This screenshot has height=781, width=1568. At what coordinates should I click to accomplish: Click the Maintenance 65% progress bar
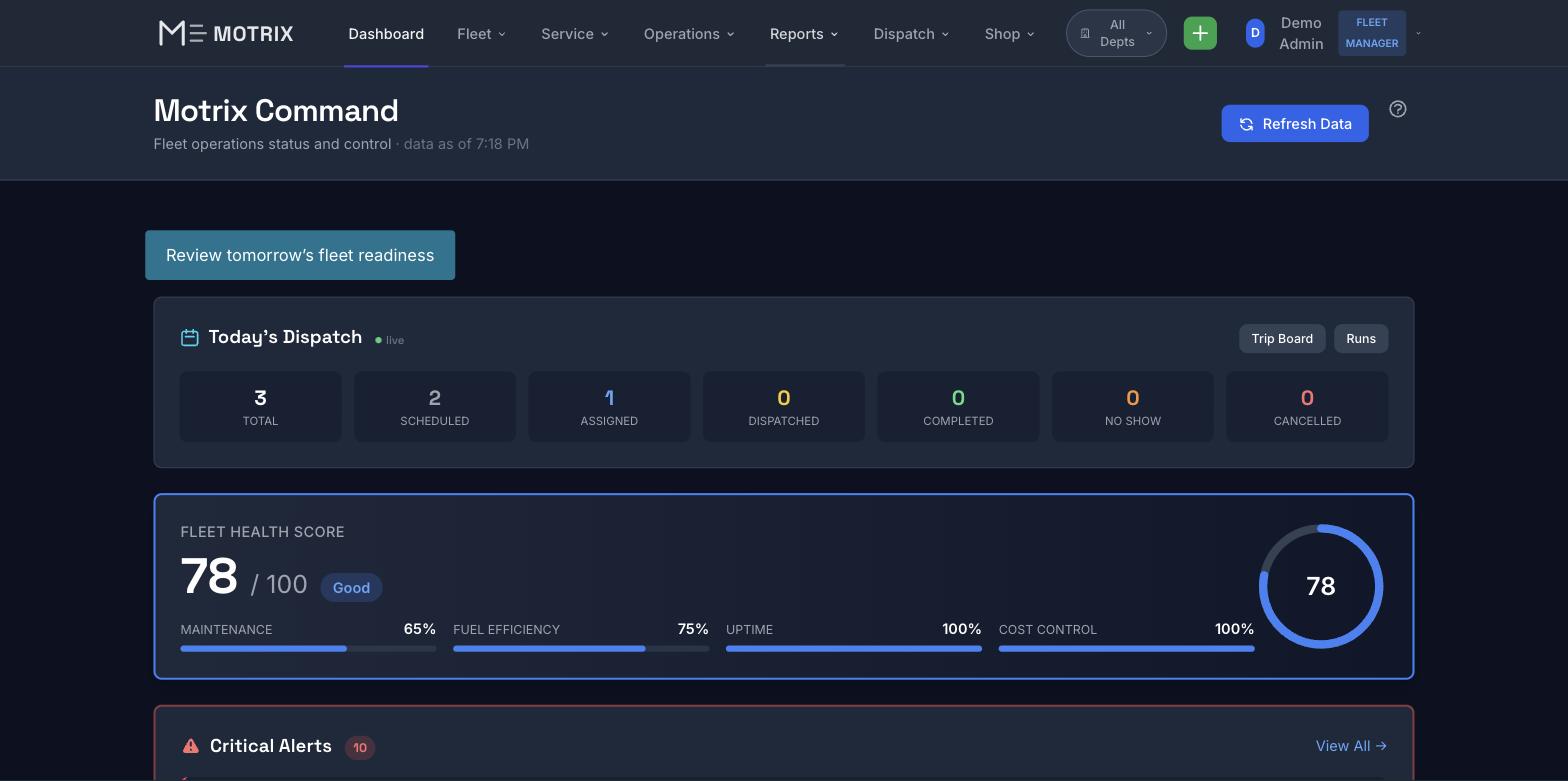pos(308,649)
